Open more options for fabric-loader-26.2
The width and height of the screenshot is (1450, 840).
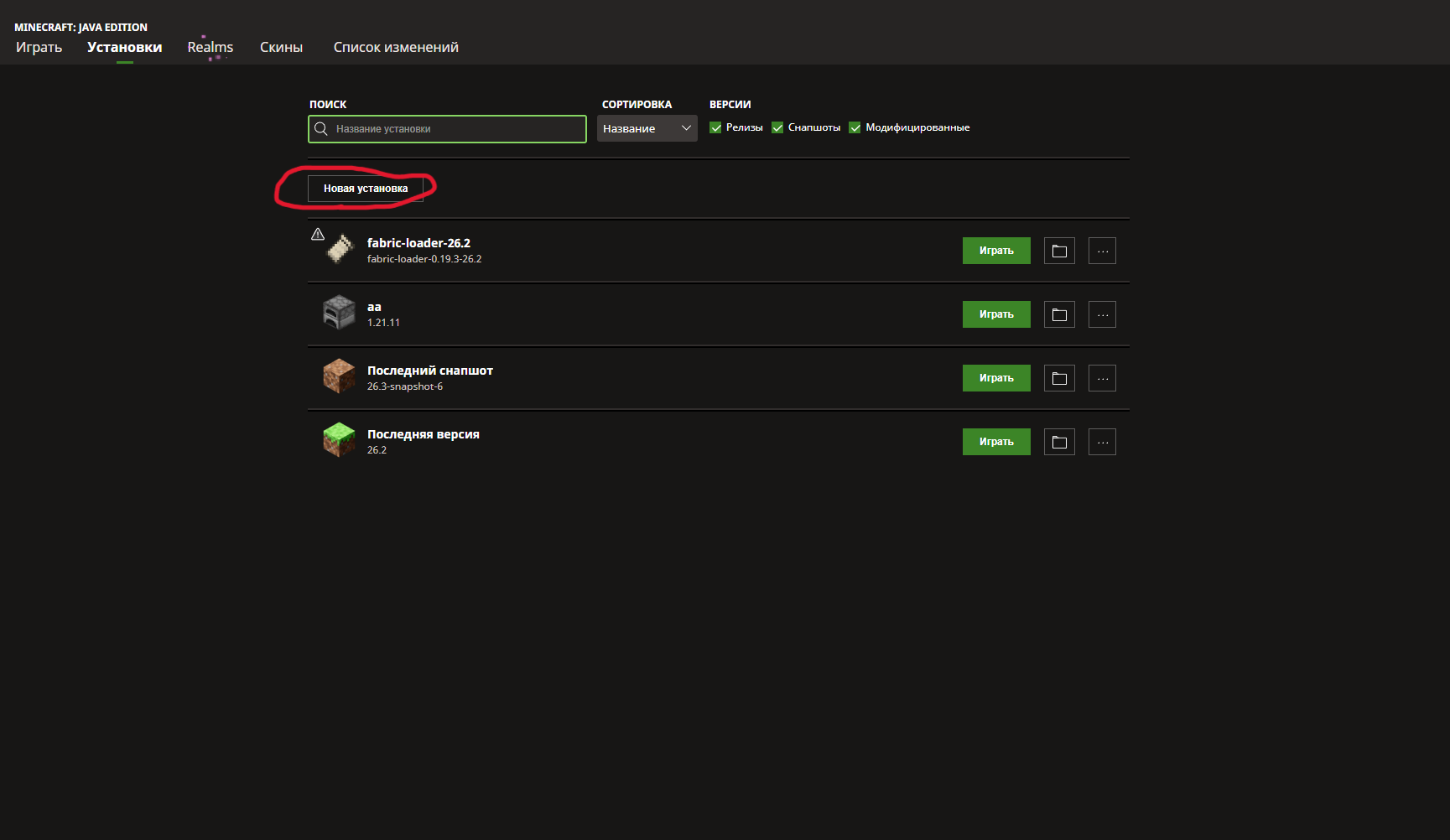(x=1102, y=251)
